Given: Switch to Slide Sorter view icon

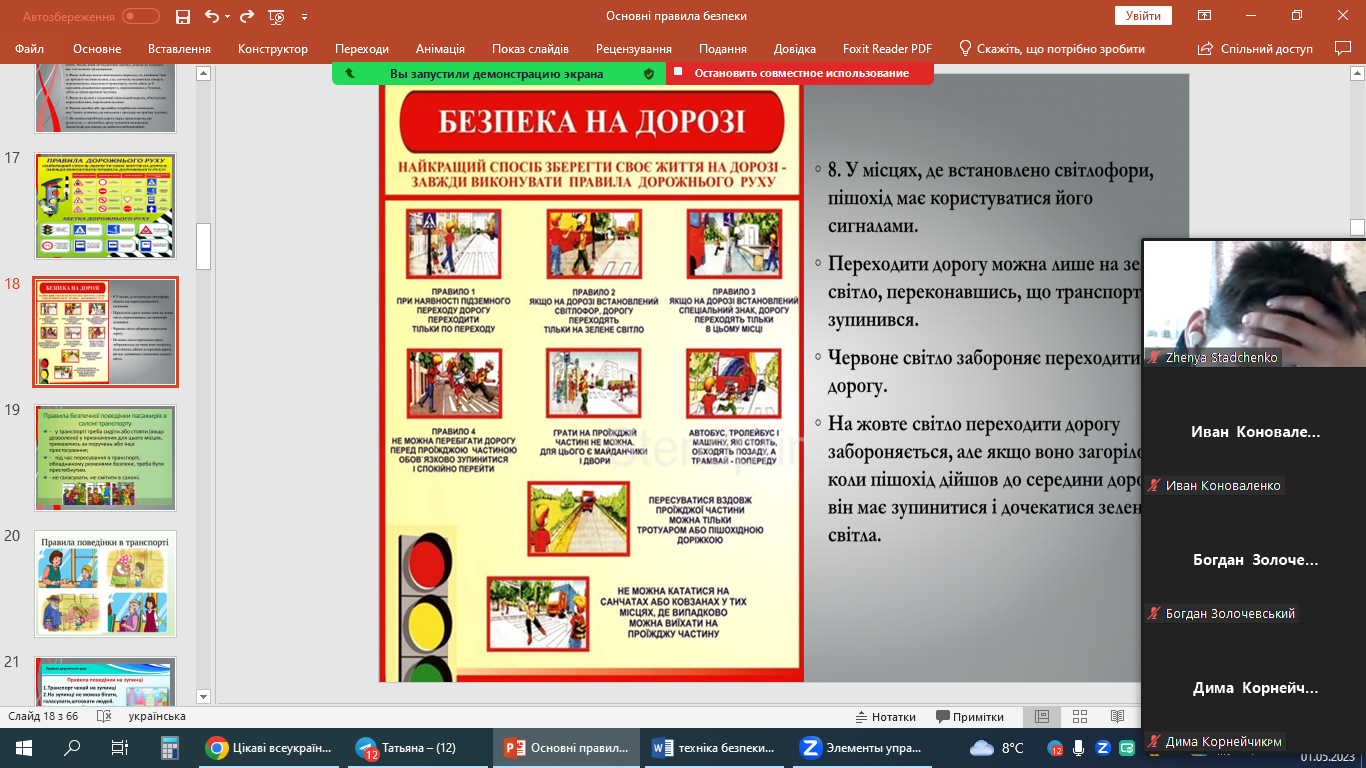Looking at the screenshot, I should [1080, 716].
